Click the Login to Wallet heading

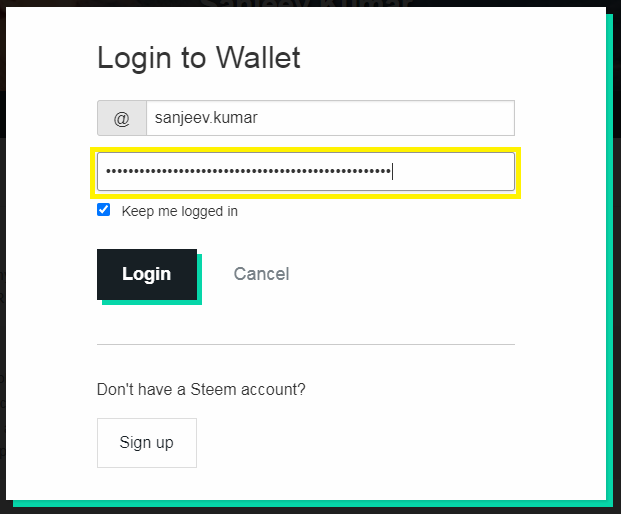tap(199, 58)
